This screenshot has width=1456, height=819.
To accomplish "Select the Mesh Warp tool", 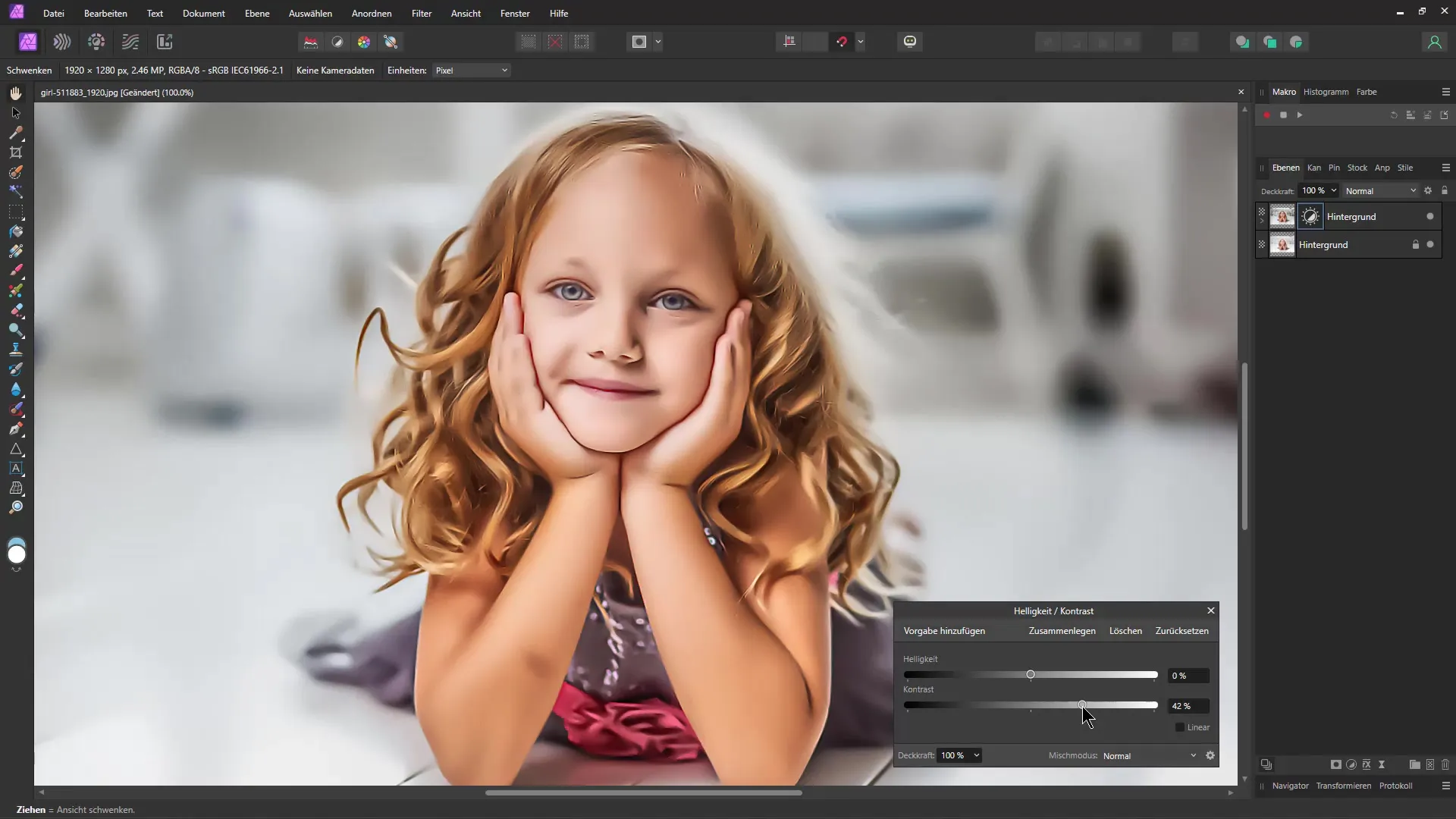I will (x=16, y=488).
